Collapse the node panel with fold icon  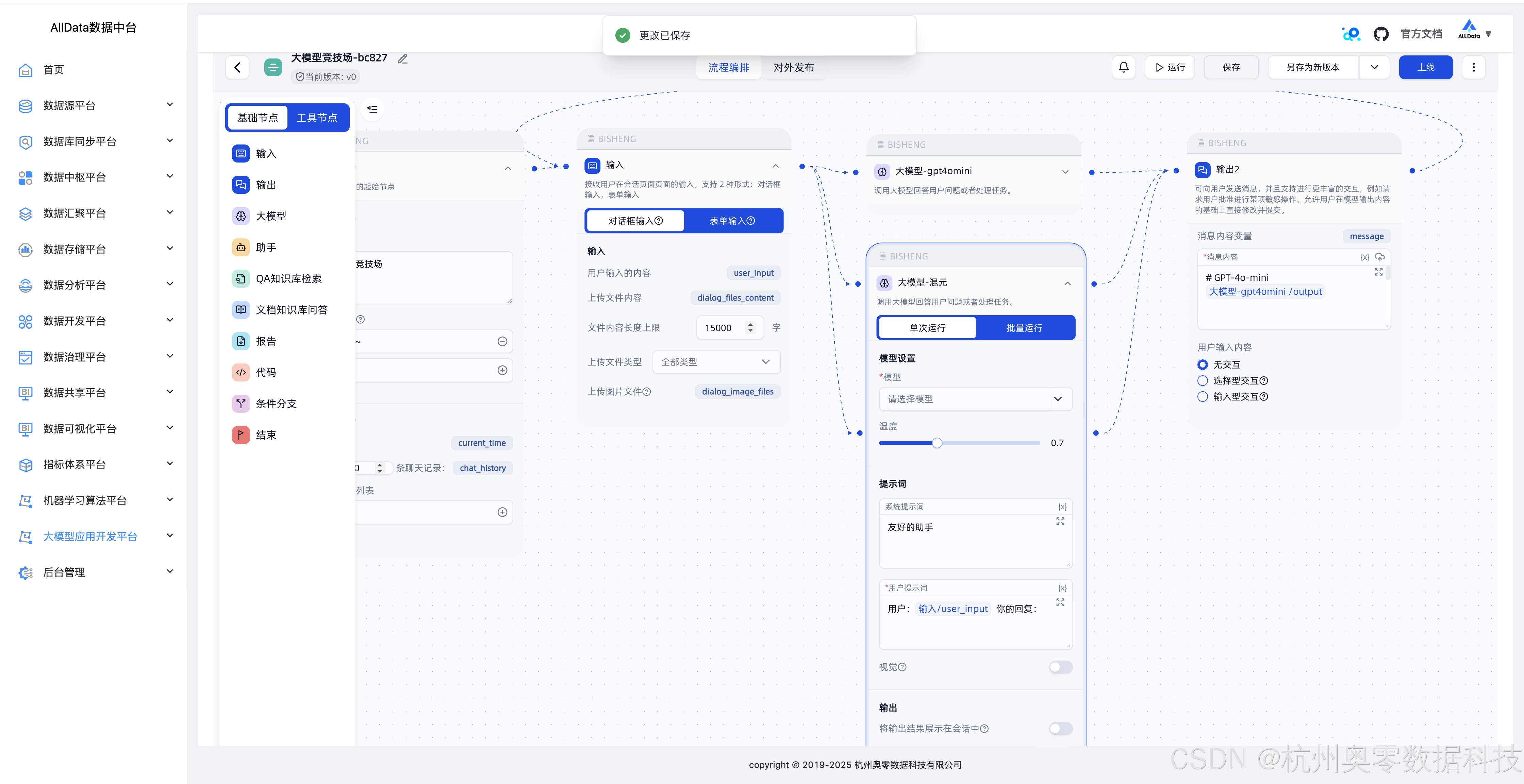pyautogui.click(x=372, y=109)
